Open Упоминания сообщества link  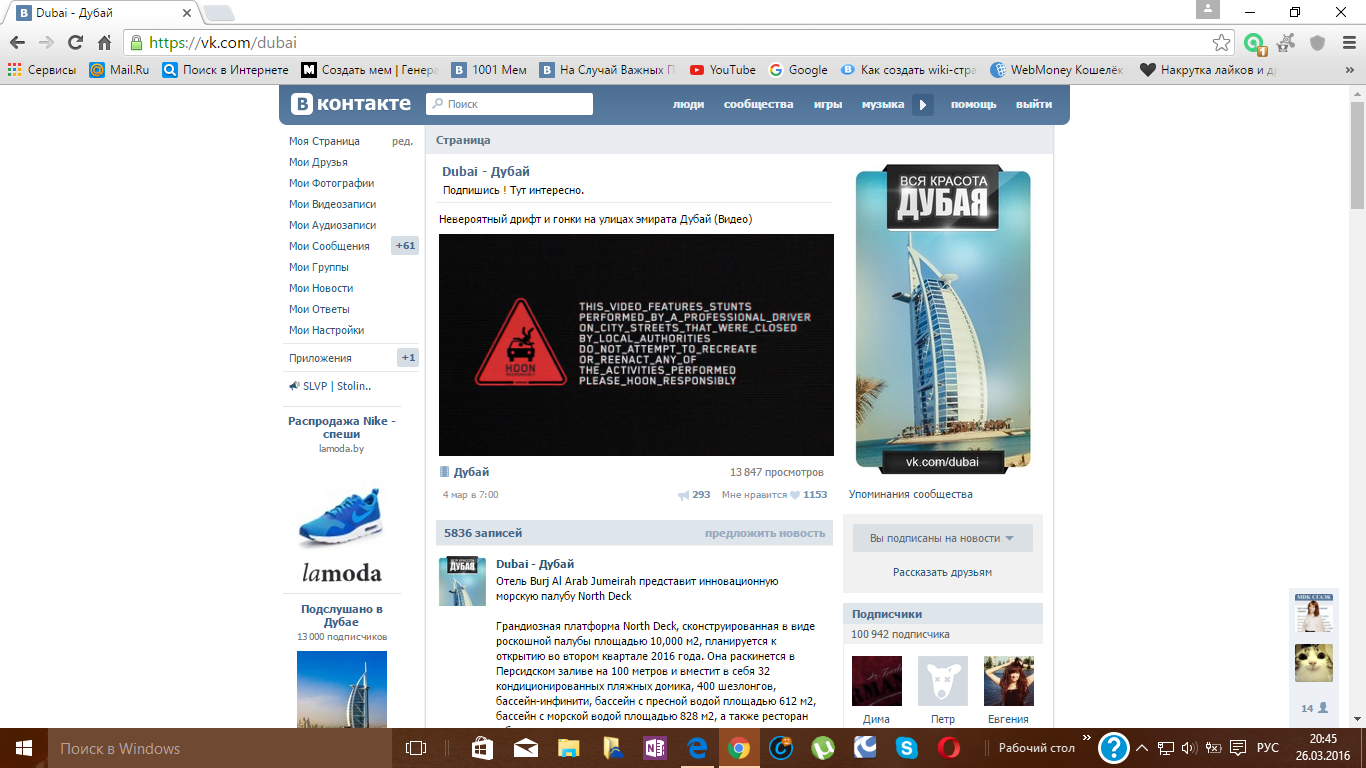[x=910, y=494]
